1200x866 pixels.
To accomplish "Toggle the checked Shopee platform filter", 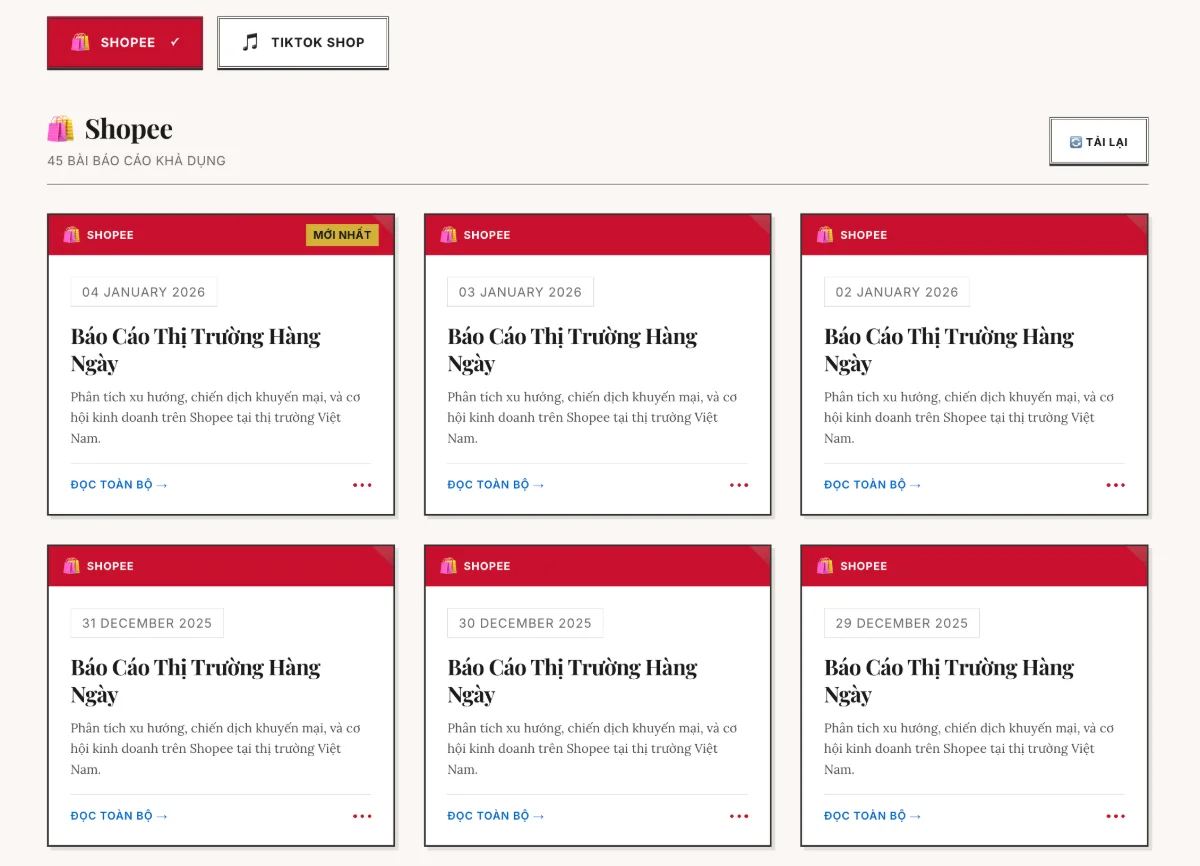I will coord(125,43).
